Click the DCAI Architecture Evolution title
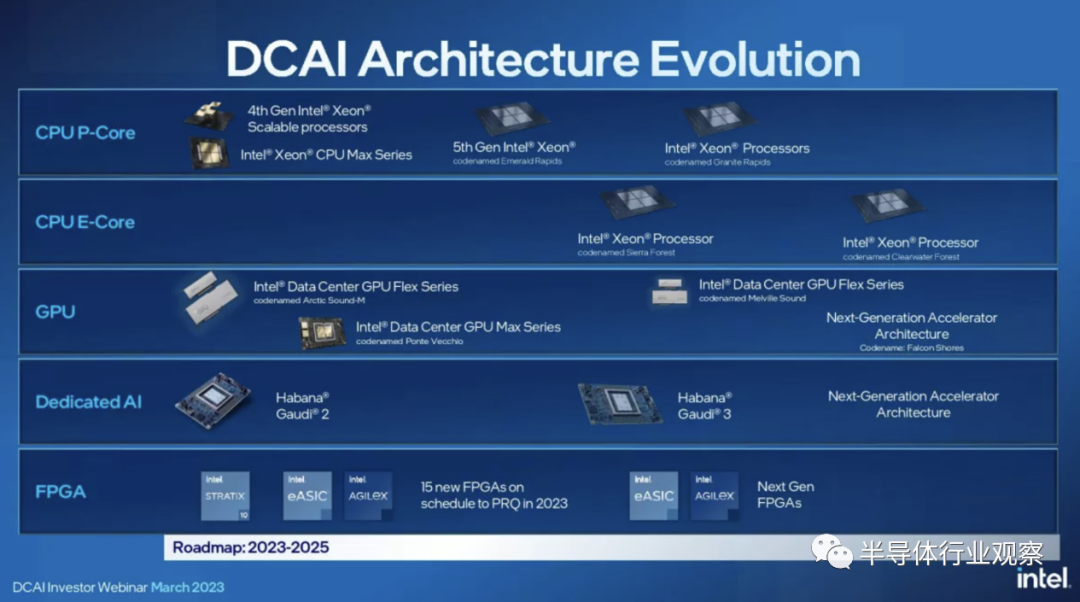1080x602 pixels. [543, 59]
